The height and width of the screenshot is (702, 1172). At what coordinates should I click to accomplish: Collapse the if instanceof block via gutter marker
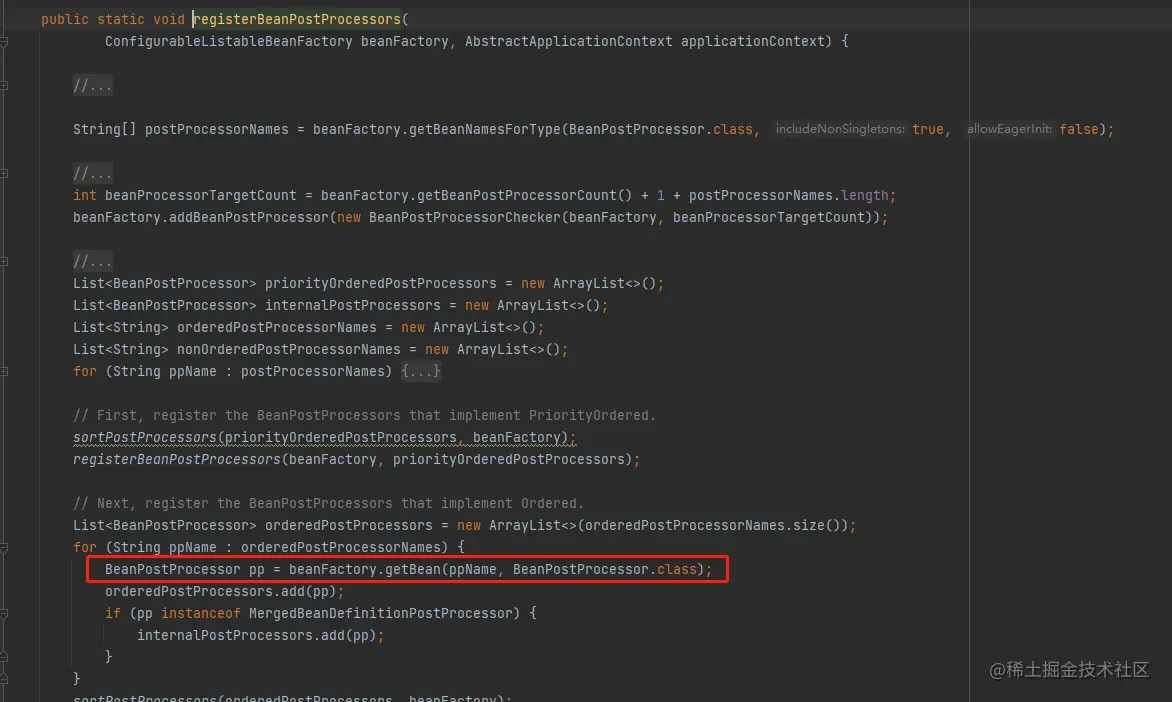point(4,614)
